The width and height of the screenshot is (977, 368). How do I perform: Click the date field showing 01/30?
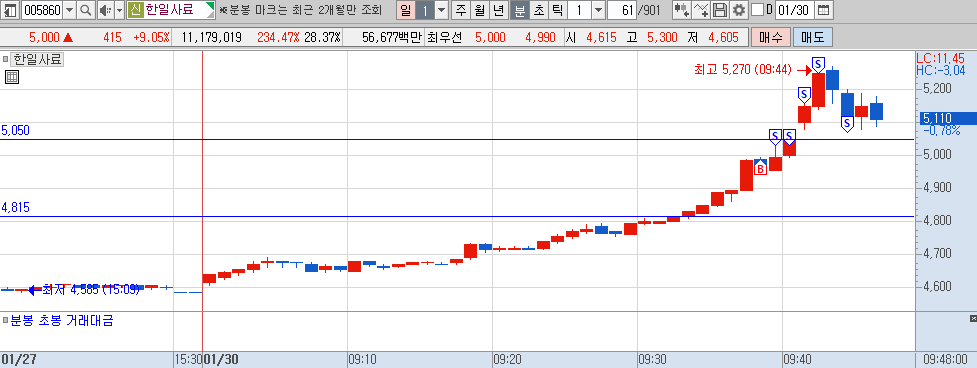tap(794, 10)
